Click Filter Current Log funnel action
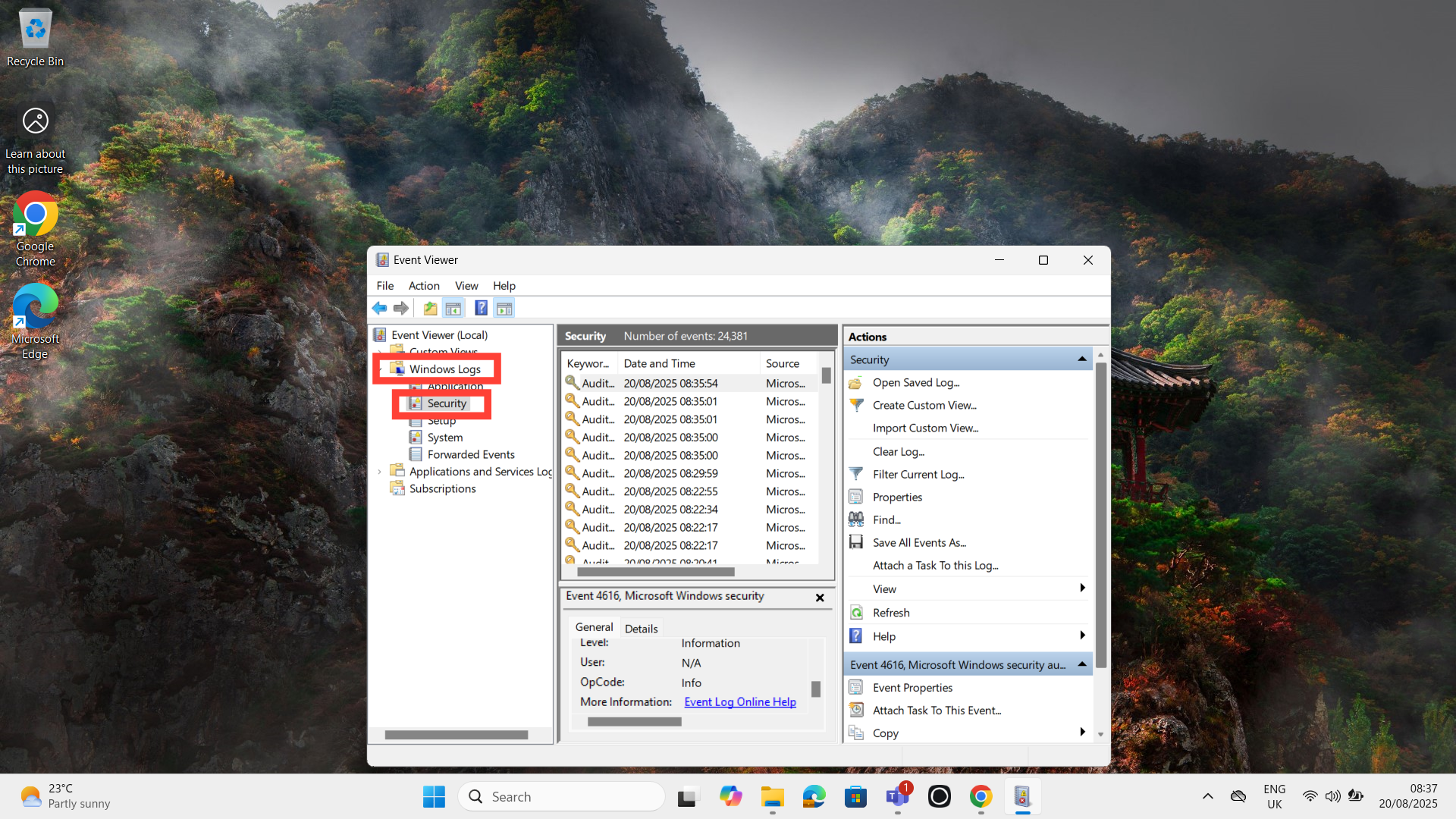 tap(918, 475)
